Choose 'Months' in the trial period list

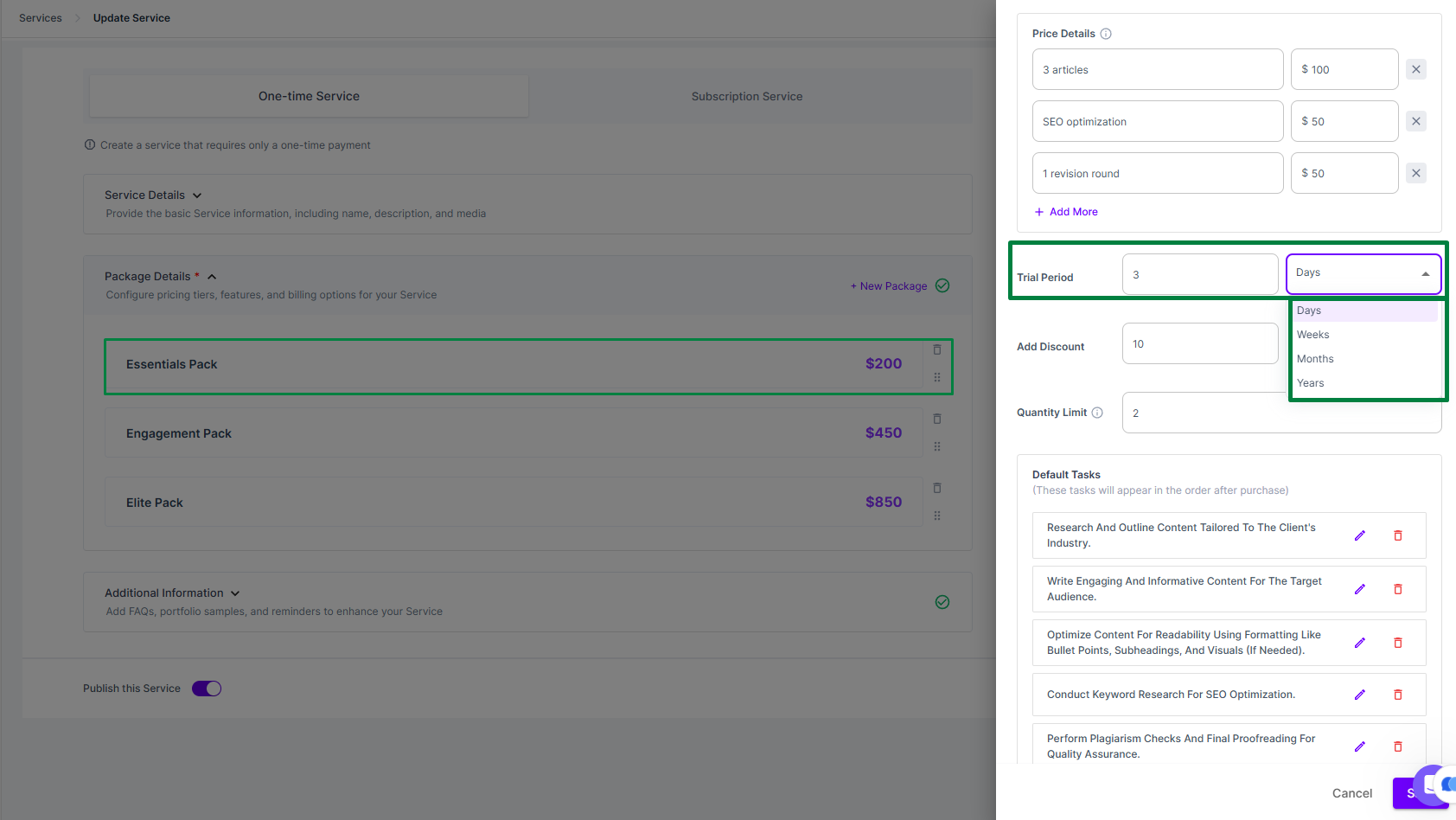1315,359
